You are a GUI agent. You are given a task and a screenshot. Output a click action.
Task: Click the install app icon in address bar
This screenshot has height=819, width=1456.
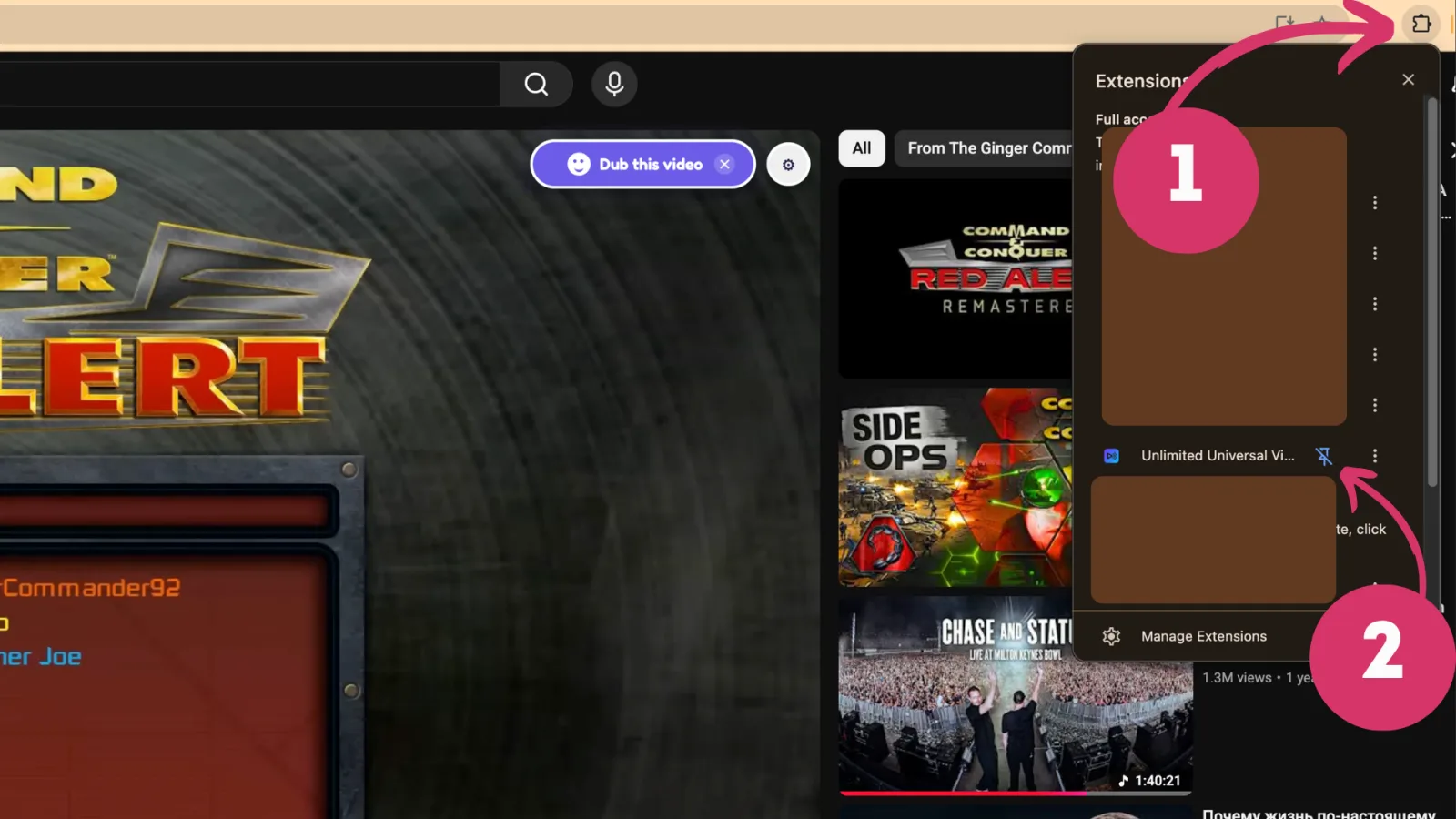[1284, 24]
